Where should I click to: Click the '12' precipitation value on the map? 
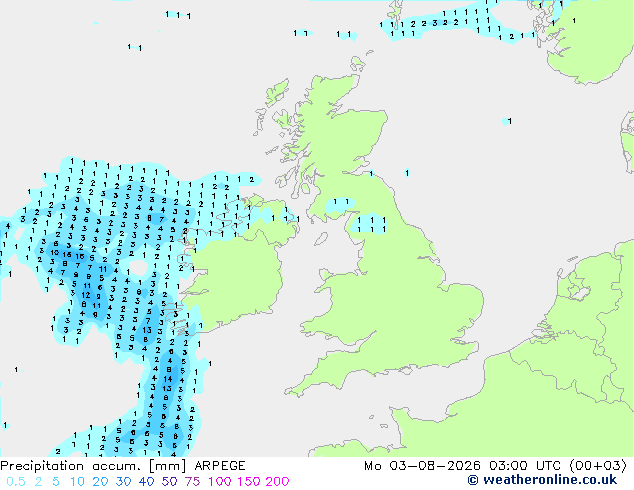pos(86,295)
